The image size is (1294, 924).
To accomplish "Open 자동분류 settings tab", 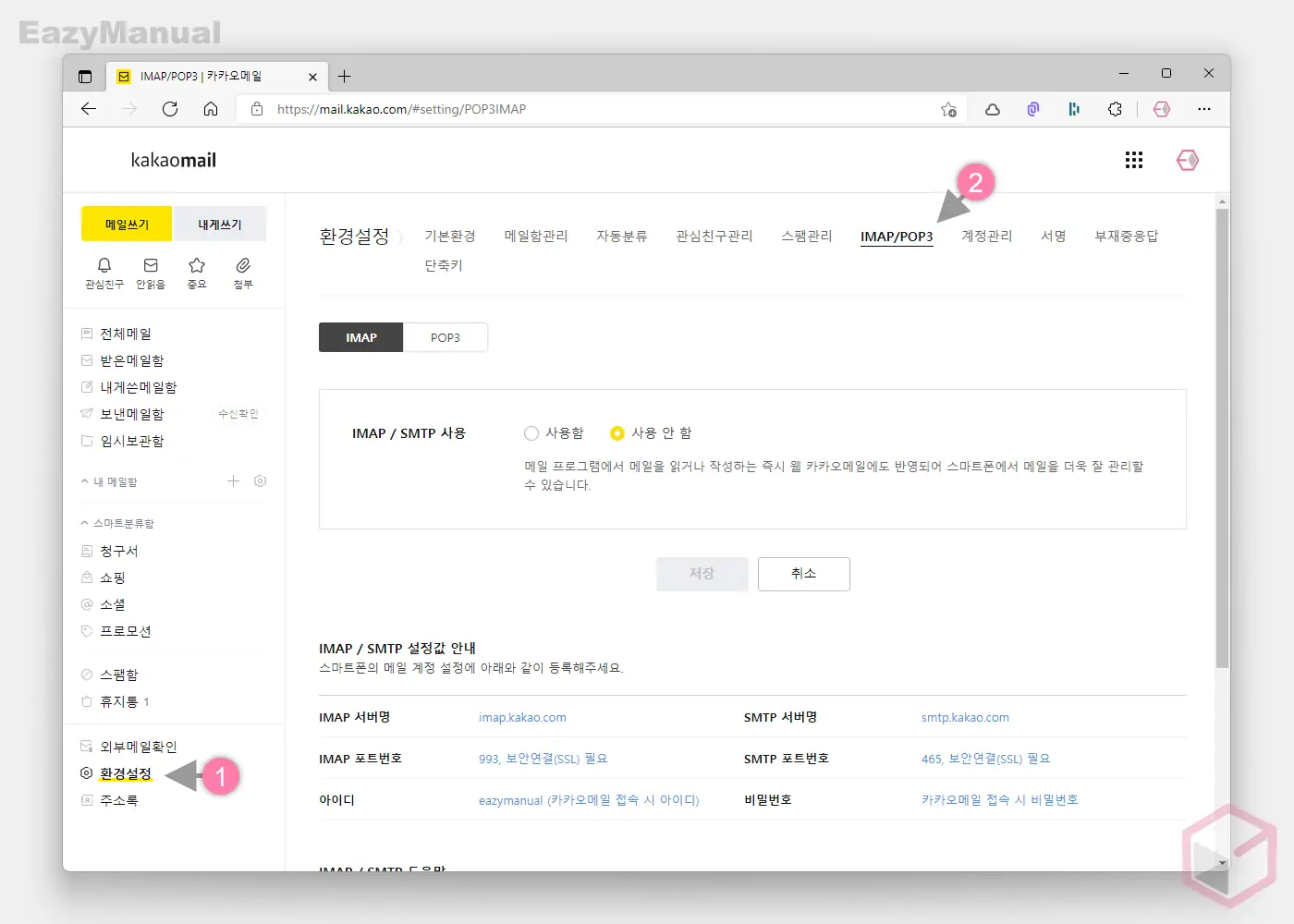I will point(622,237).
